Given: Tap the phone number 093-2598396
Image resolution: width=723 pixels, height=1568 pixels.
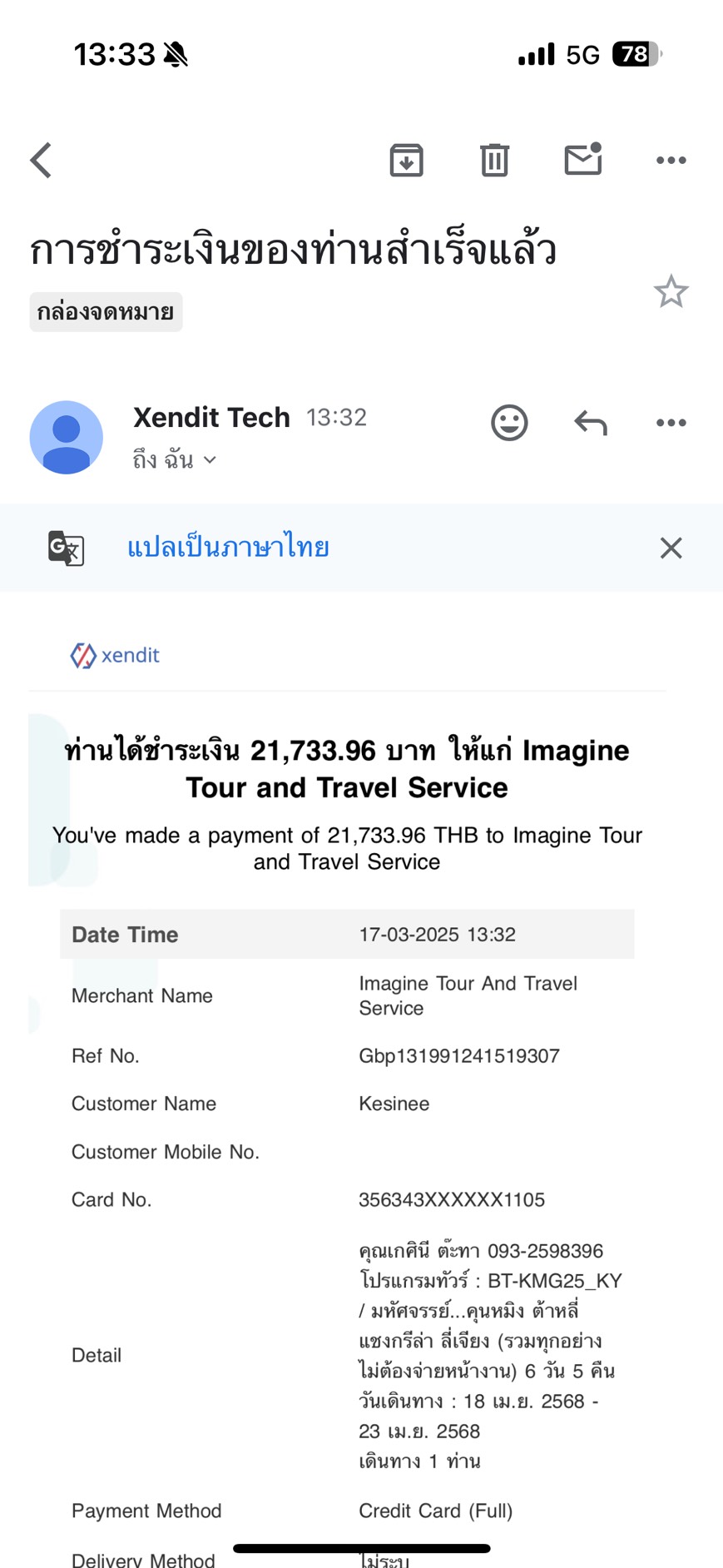Looking at the screenshot, I should [x=545, y=1251].
